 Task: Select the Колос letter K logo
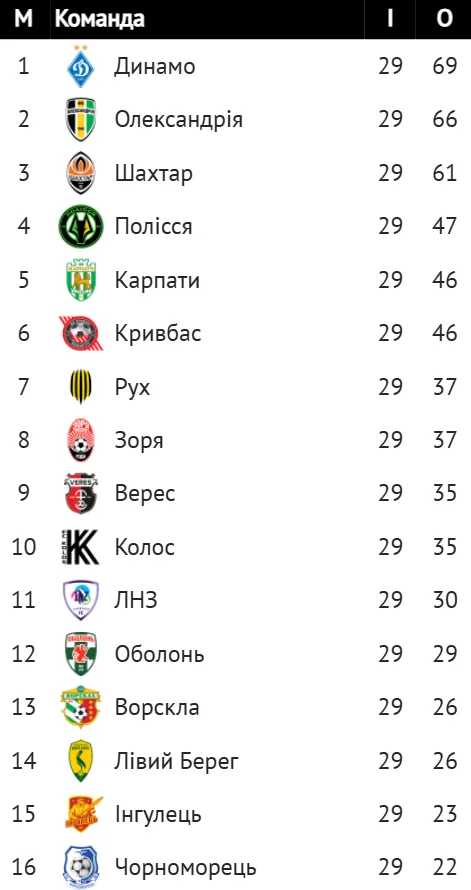(79, 547)
